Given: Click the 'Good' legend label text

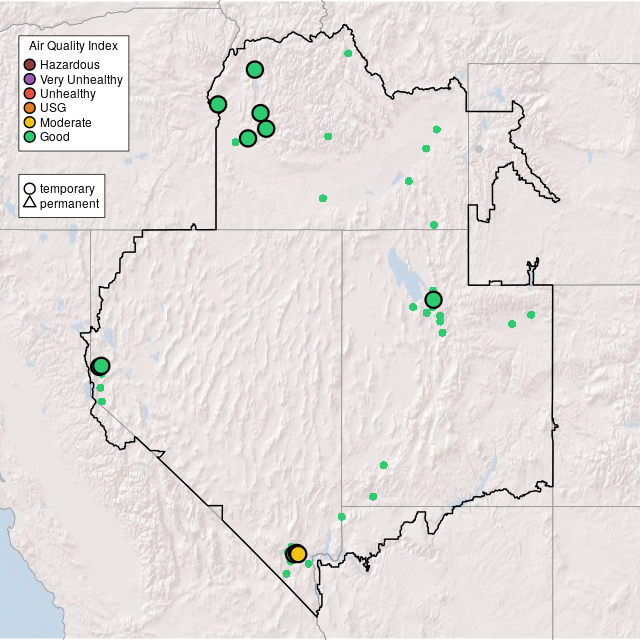Looking at the screenshot, I should (55, 136).
